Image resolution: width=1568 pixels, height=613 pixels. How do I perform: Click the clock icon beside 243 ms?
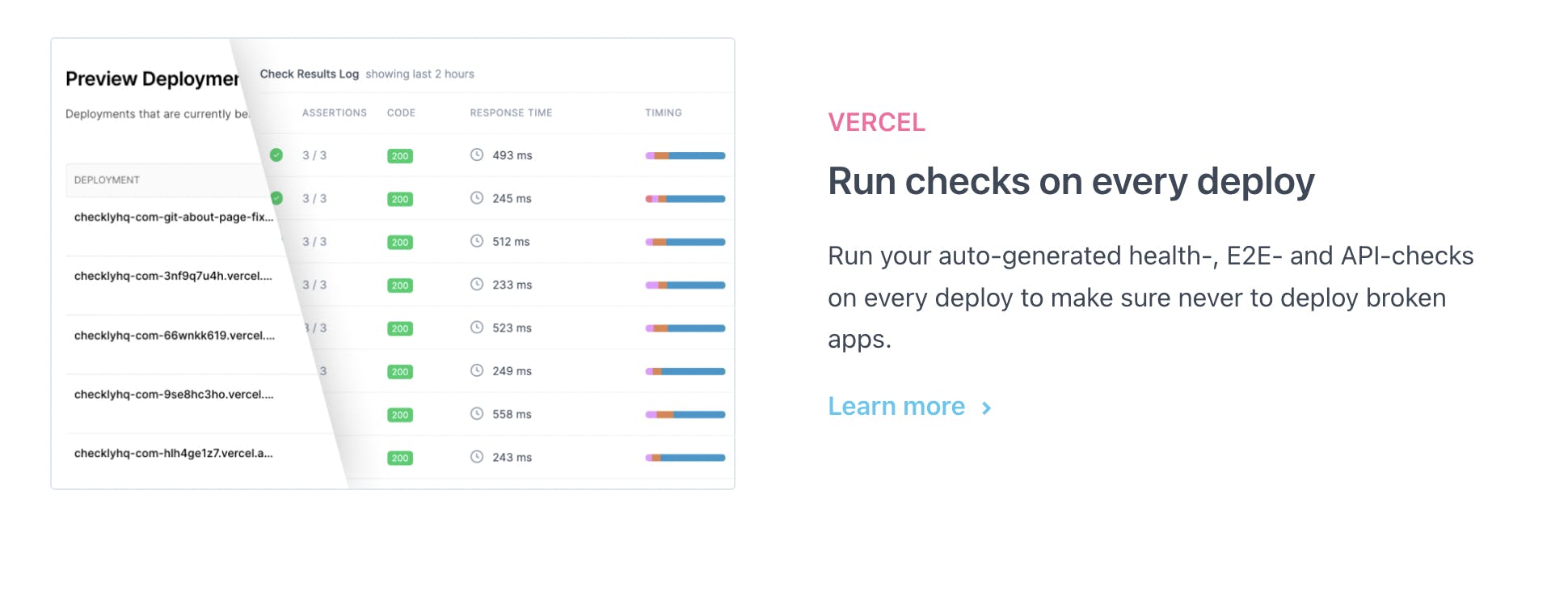(477, 457)
